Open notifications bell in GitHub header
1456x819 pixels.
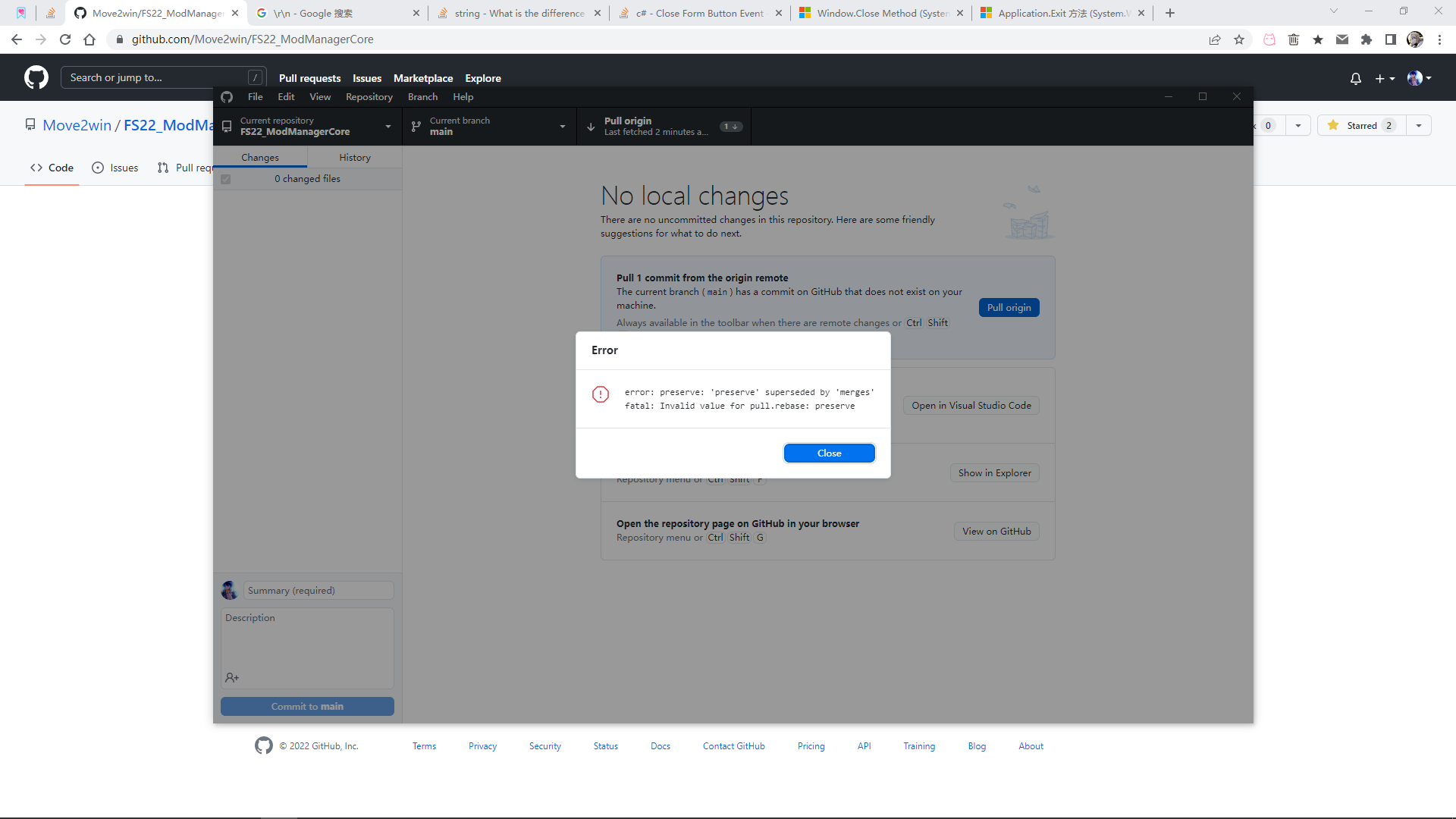(1355, 78)
